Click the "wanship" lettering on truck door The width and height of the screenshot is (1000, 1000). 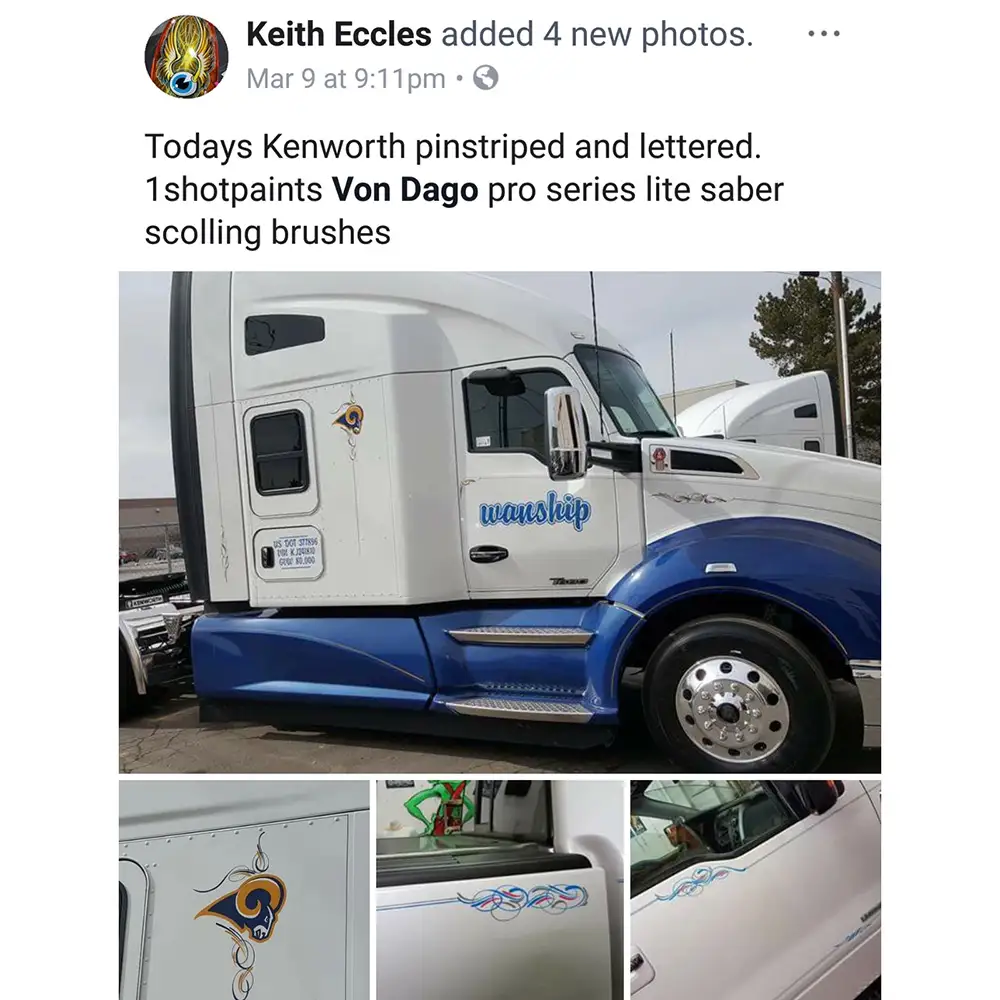click(x=535, y=512)
